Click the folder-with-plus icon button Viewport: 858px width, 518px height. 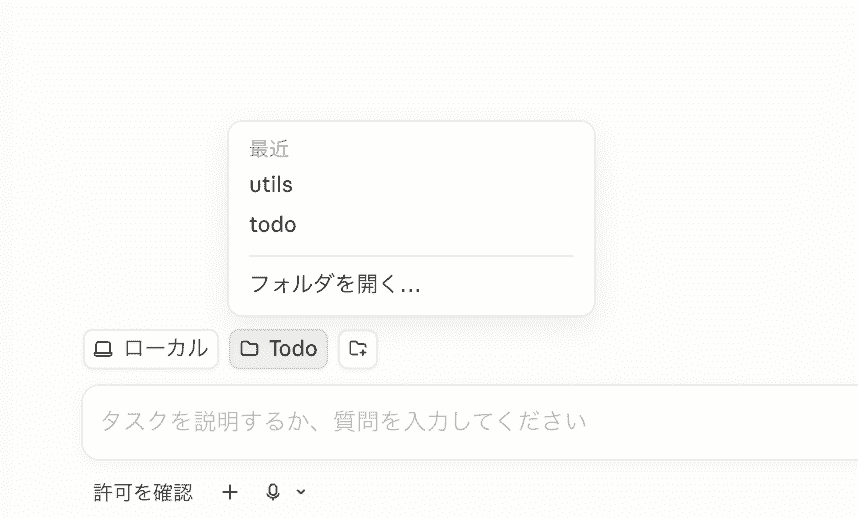pyautogui.click(x=358, y=348)
